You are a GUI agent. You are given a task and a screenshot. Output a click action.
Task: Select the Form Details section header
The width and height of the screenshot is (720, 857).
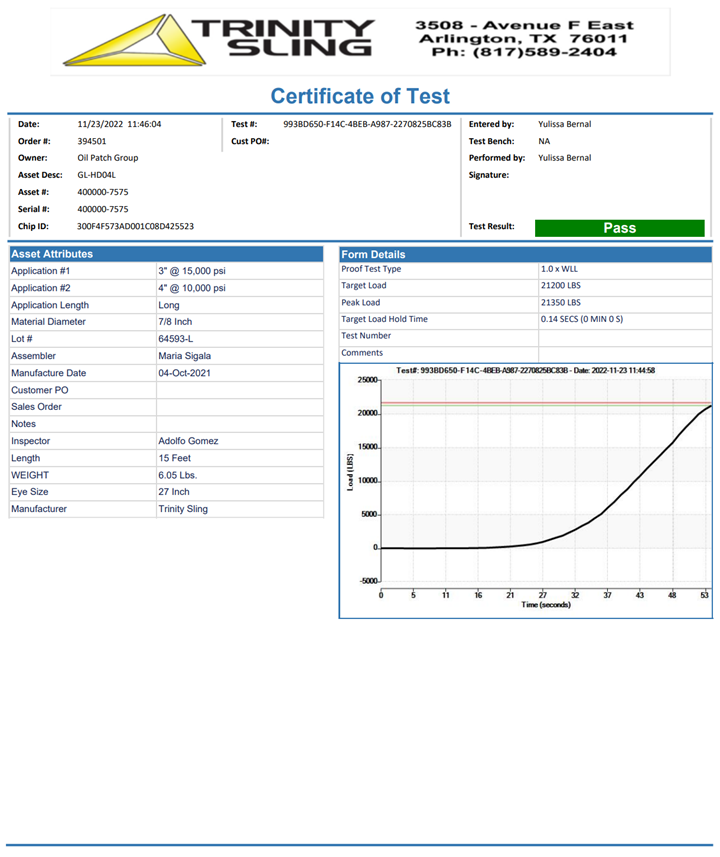coord(373,254)
